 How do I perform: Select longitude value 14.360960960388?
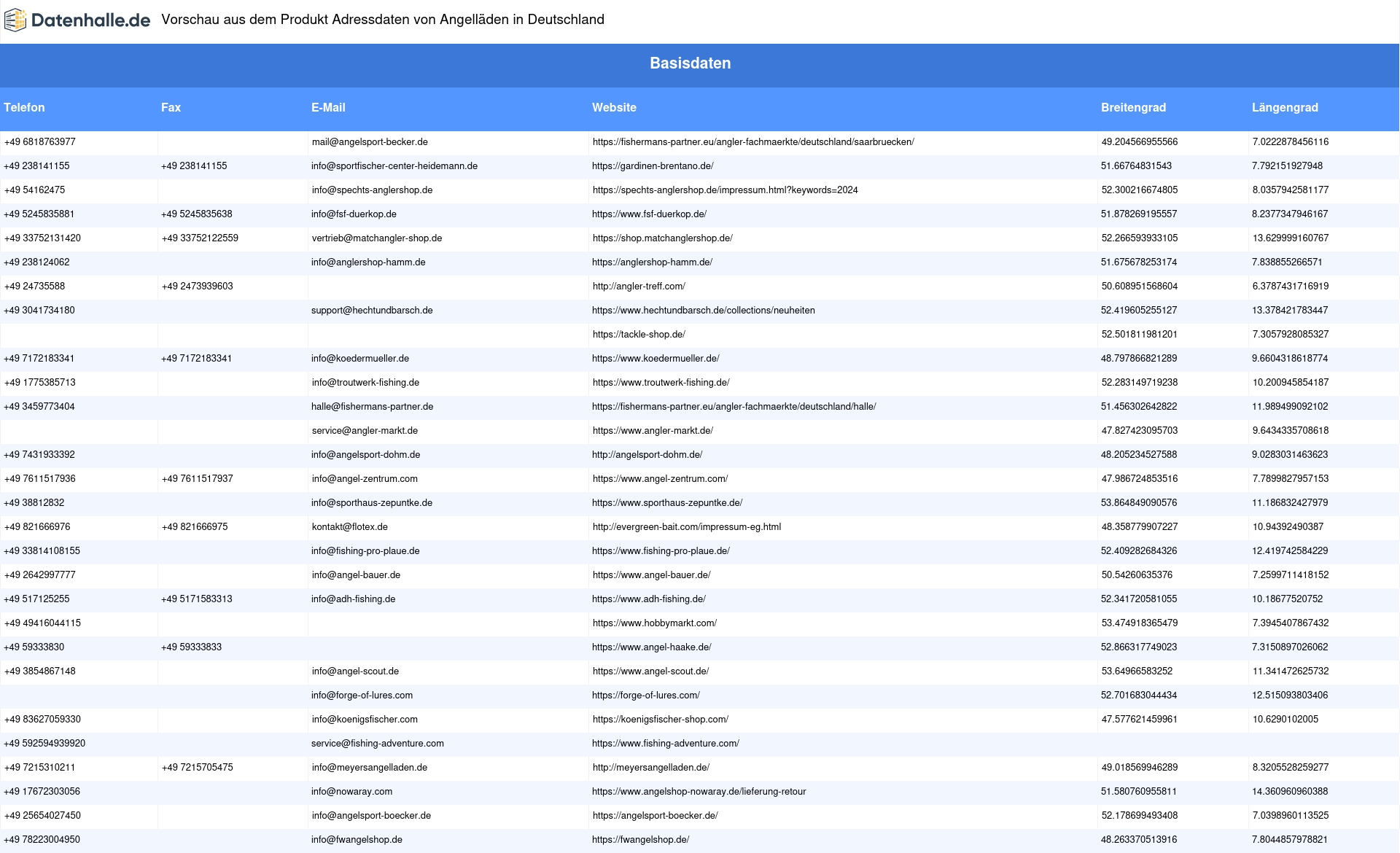coord(1290,792)
